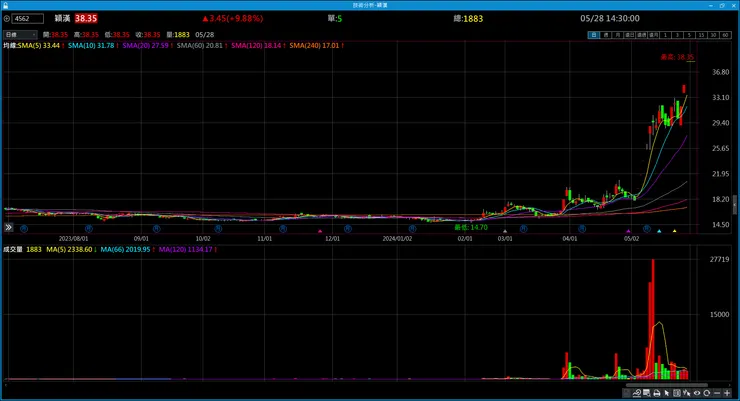Zoom in the chart with plus icon

tap(727, 393)
